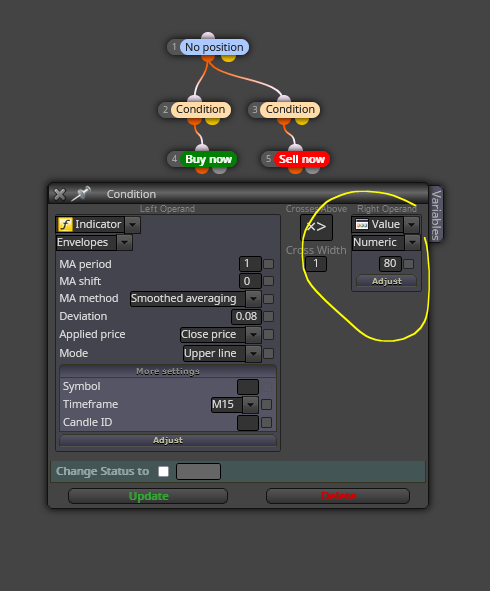Click input connector atop Buy now node
This screenshot has width=490, height=591.
click(x=202, y=148)
